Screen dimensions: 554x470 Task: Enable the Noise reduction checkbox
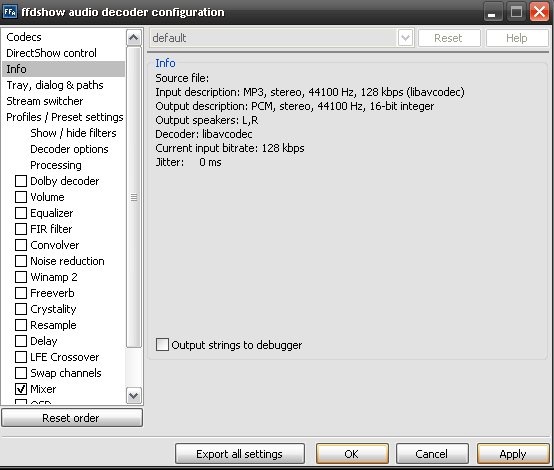[21, 261]
